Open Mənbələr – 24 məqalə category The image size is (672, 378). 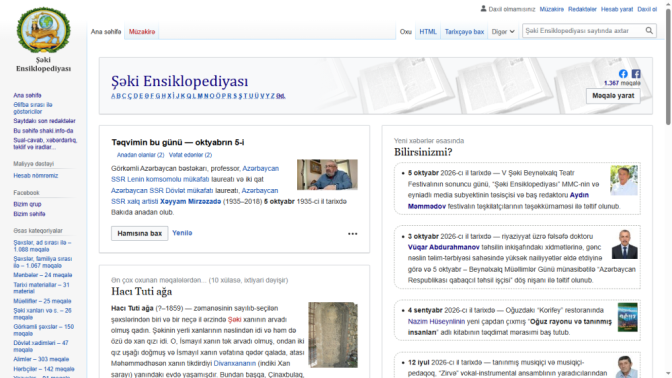42,275
